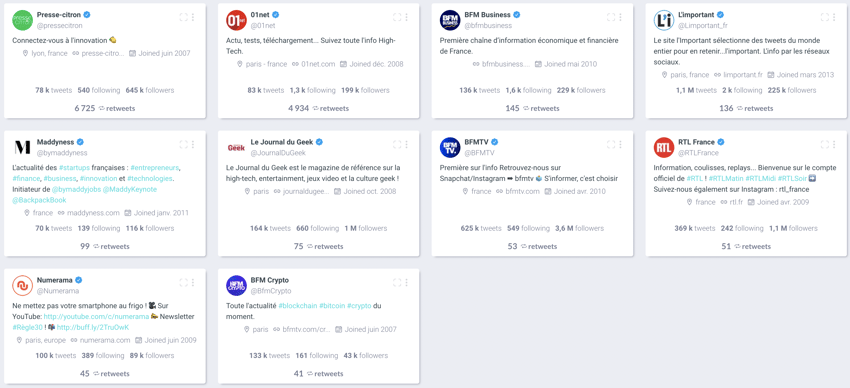
Task: Expand the BFM Business card view
Action: coord(611,17)
